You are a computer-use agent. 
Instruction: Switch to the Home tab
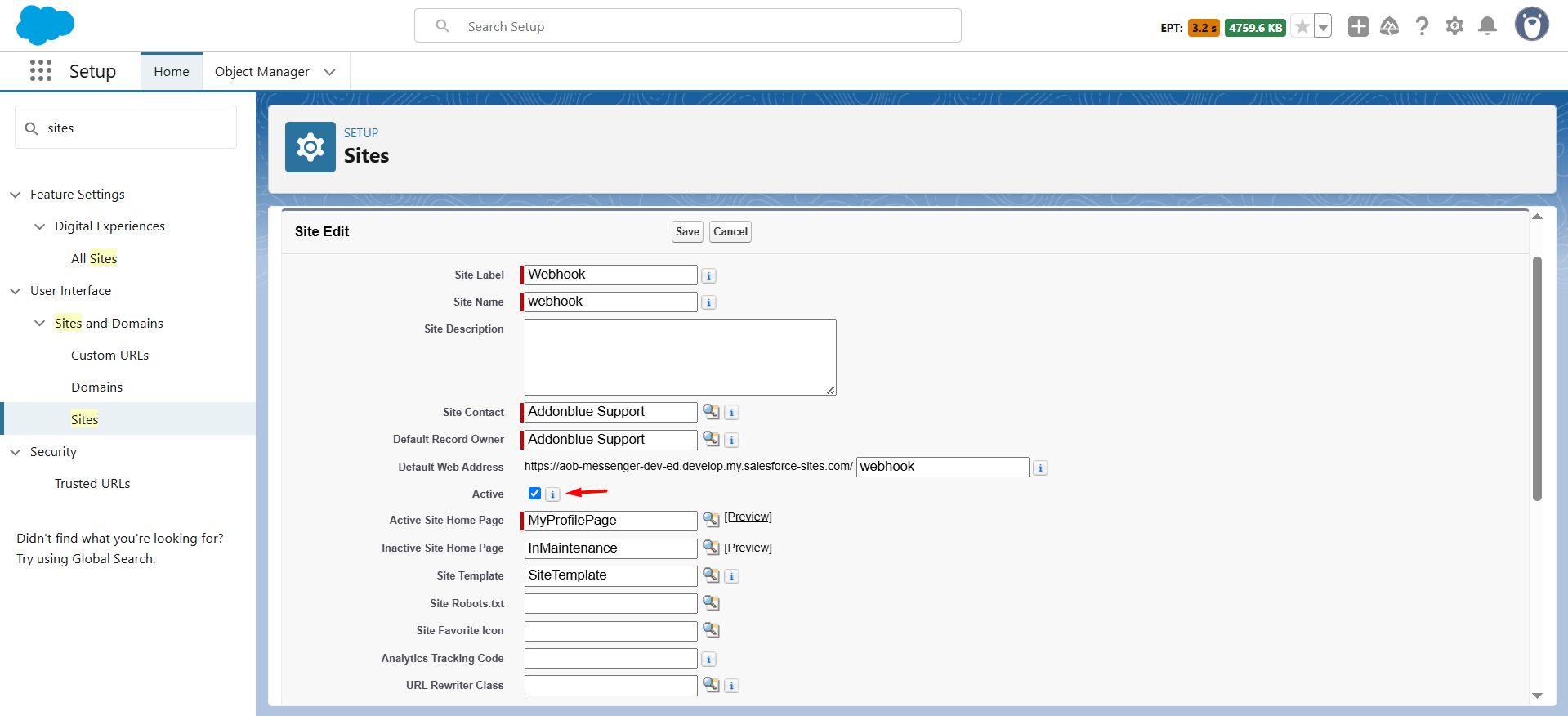(x=172, y=72)
